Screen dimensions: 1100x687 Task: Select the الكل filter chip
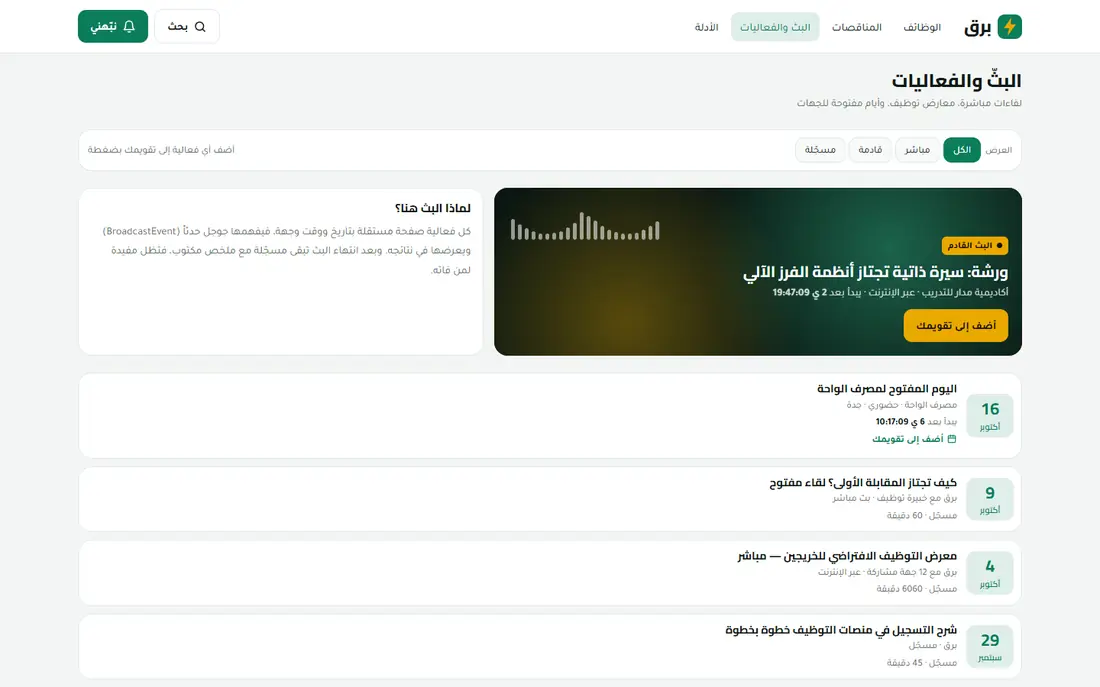962,150
